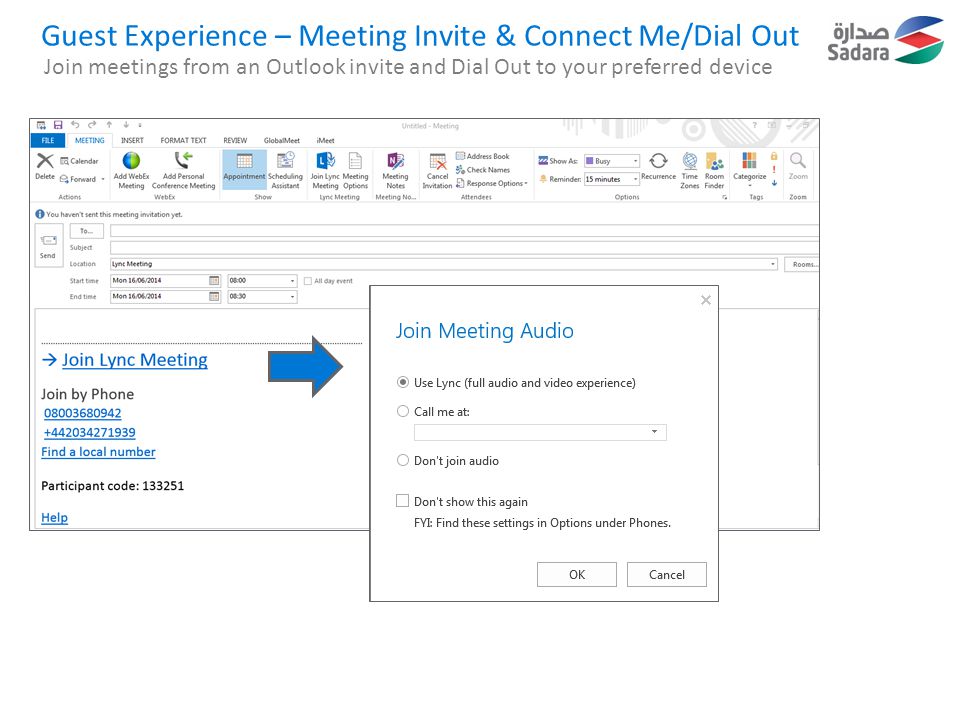This screenshot has height=720, width=960.
Task: Click the Save icon in quick access toolbar
Action: (x=58, y=125)
